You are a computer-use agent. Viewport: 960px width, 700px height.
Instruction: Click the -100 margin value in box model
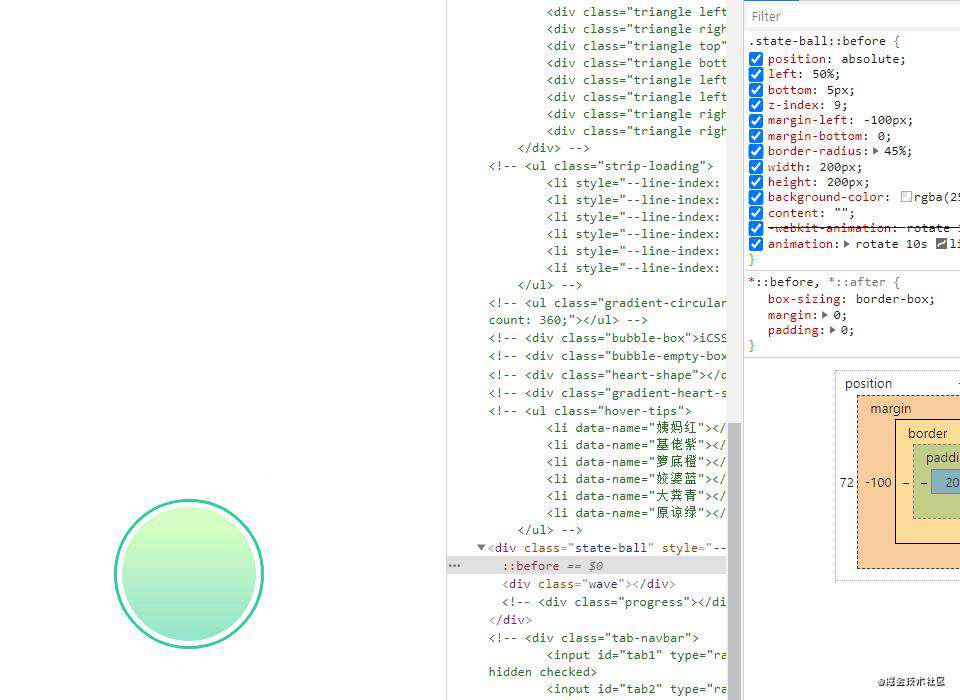pyautogui.click(x=878, y=483)
